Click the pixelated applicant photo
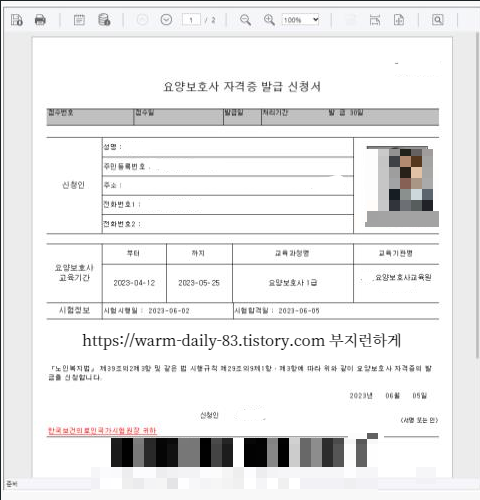The width and height of the screenshot is (480, 500). [402, 186]
